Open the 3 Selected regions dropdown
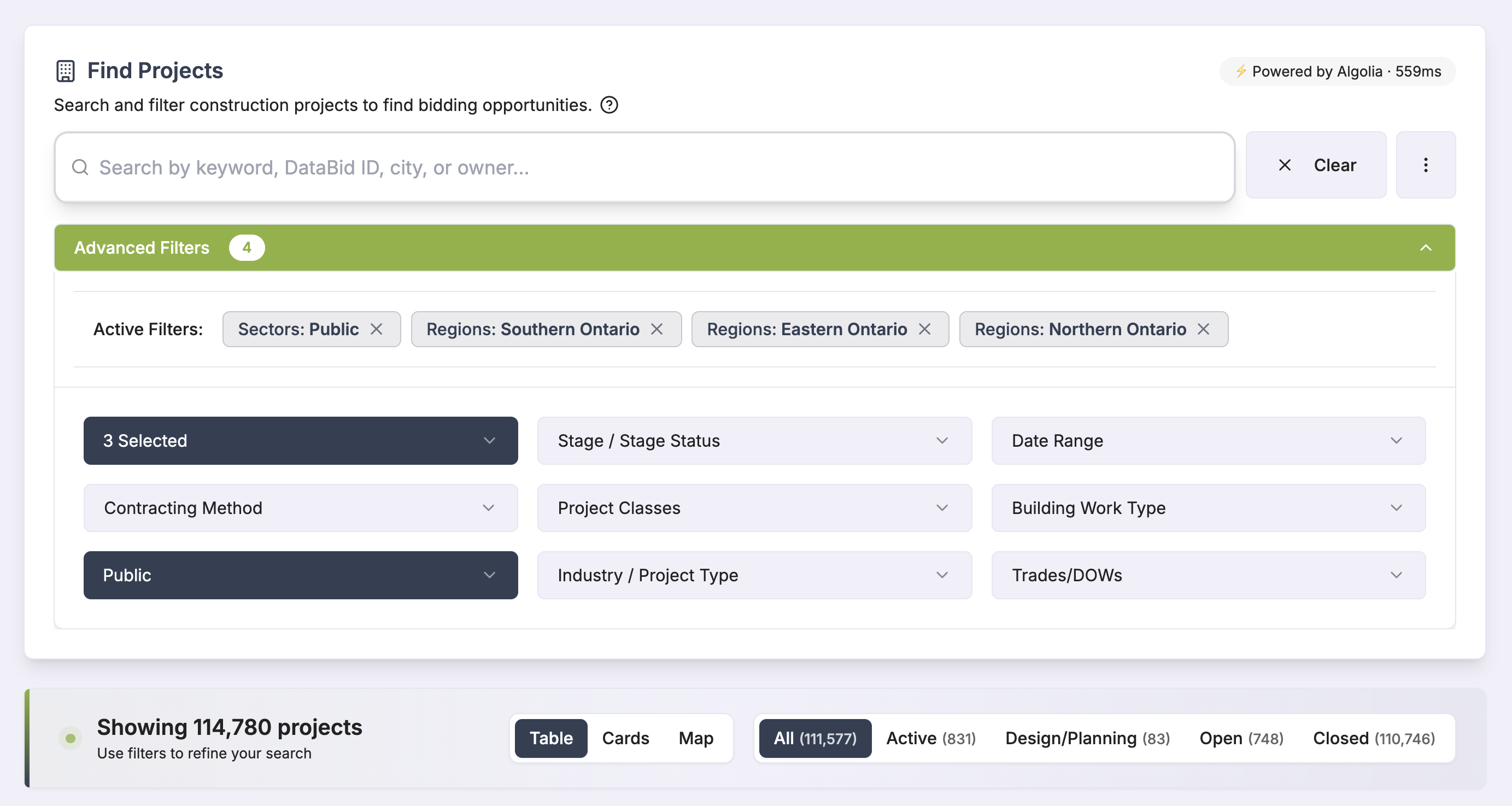Image resolution: width=1512 pixels, height=806 pixels. click(x=301, y=441)
